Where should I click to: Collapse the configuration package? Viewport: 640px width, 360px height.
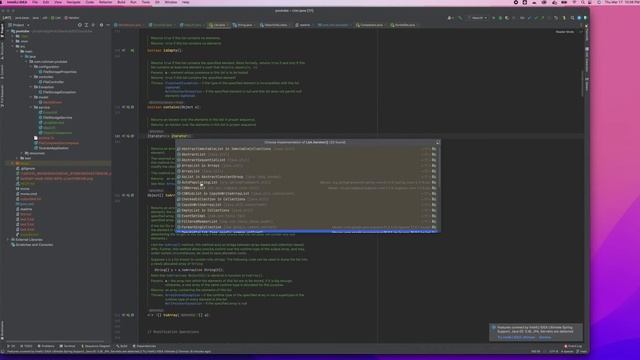31,67
